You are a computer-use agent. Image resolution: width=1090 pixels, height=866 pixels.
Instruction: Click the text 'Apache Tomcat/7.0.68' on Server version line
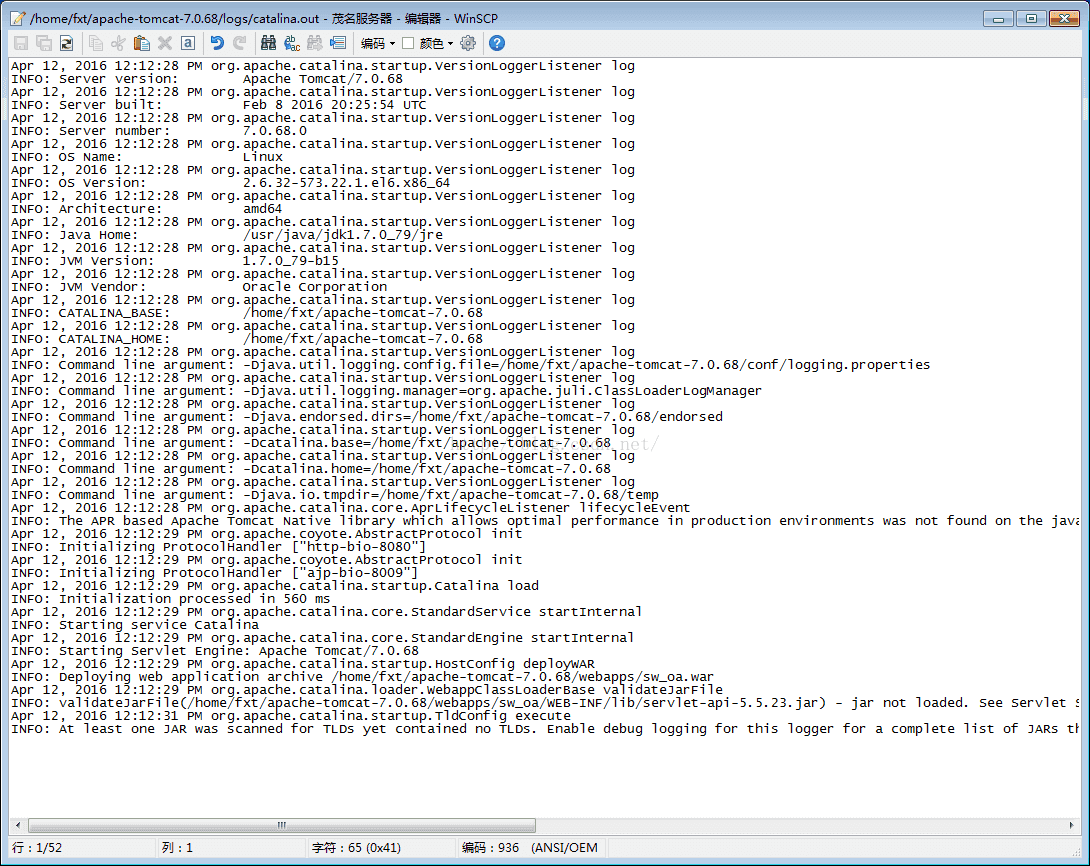click(323, 79)
